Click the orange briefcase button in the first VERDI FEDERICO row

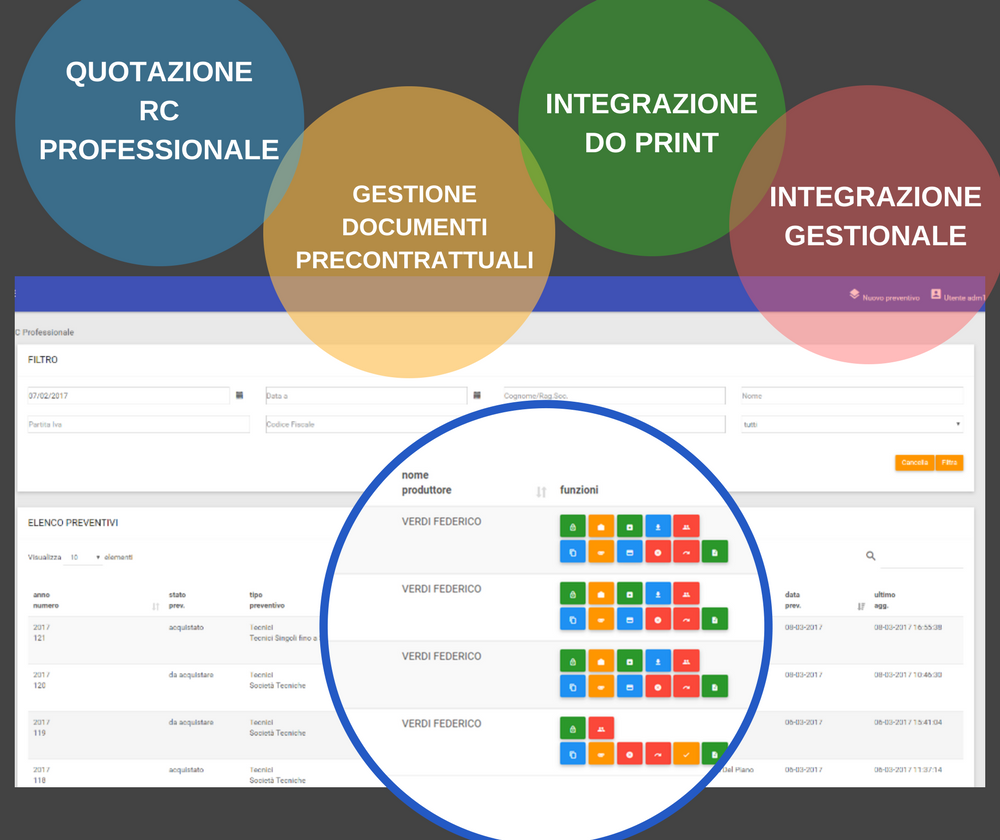[x=601, y=527]
